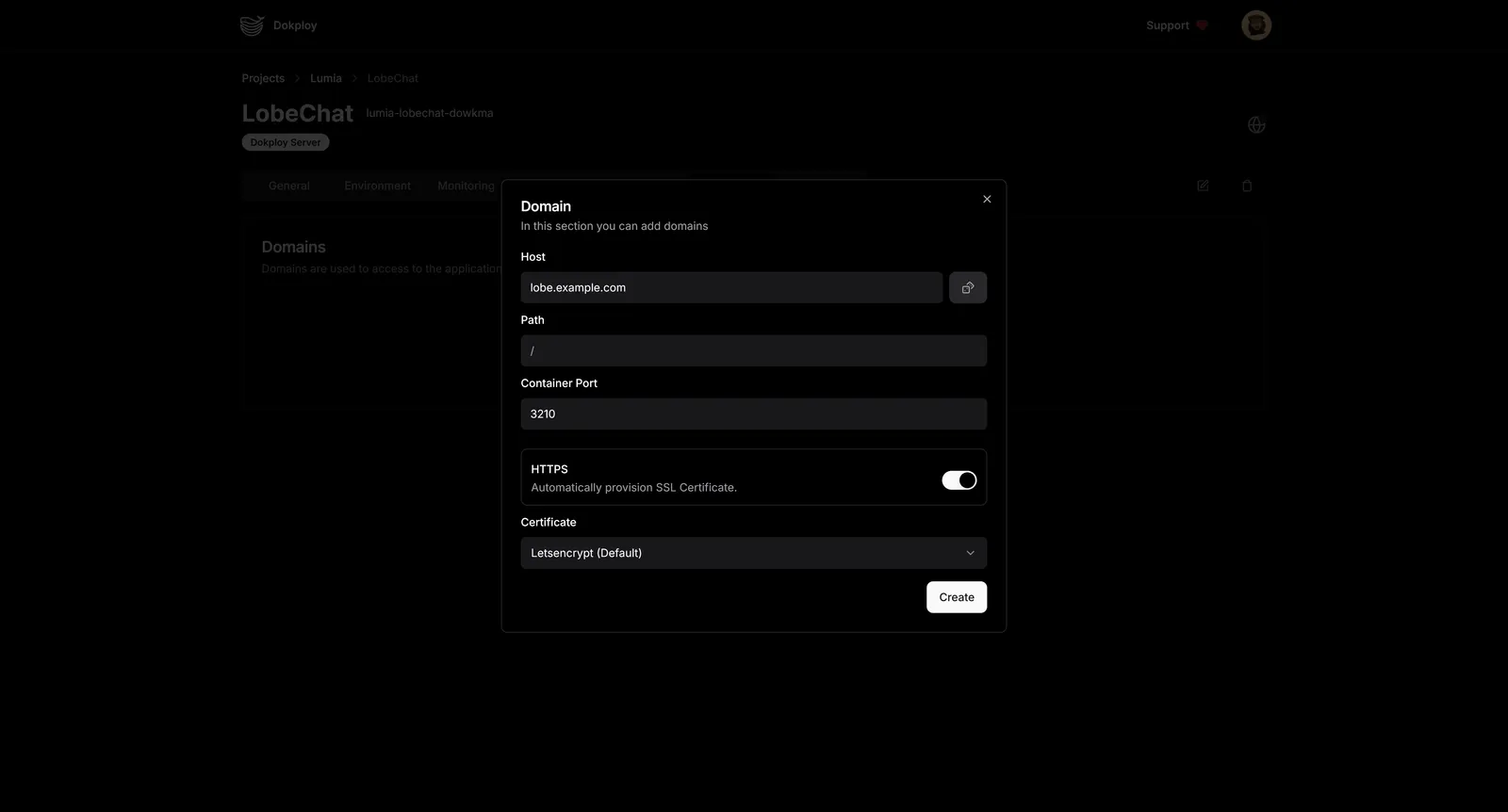Open the Environment tab
Image resolution: width=1508 pixels, height=812 pixels.
(x=377, y=187)
